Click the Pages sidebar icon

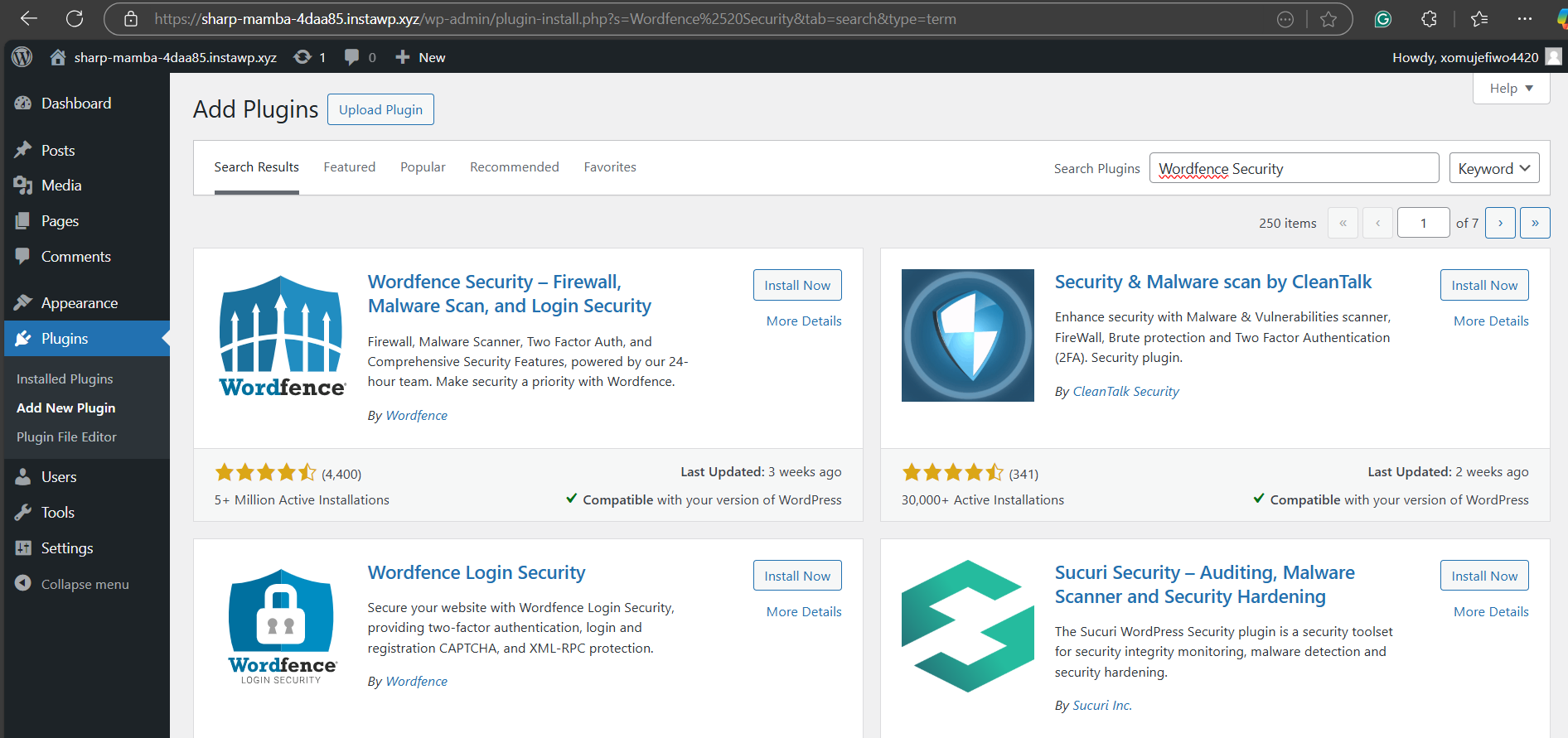[23, 221]
